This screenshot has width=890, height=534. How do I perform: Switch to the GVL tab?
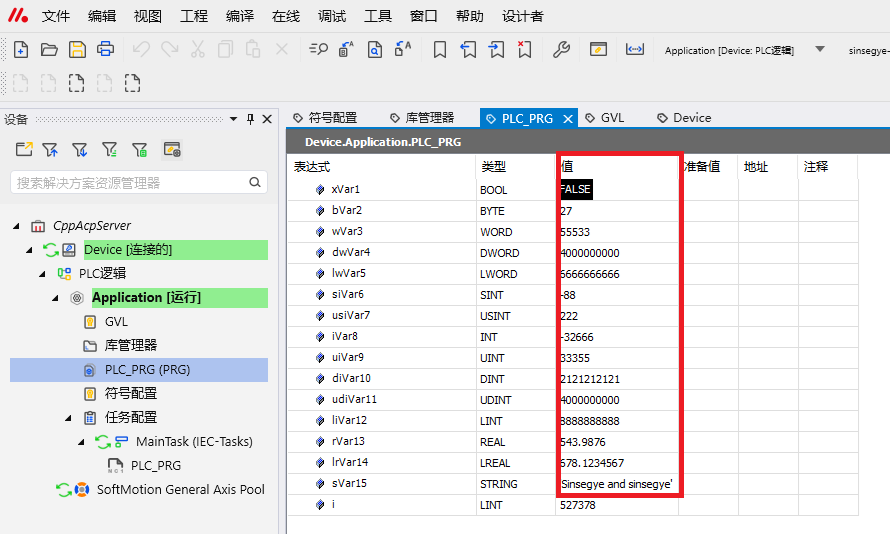pos(605,118)
